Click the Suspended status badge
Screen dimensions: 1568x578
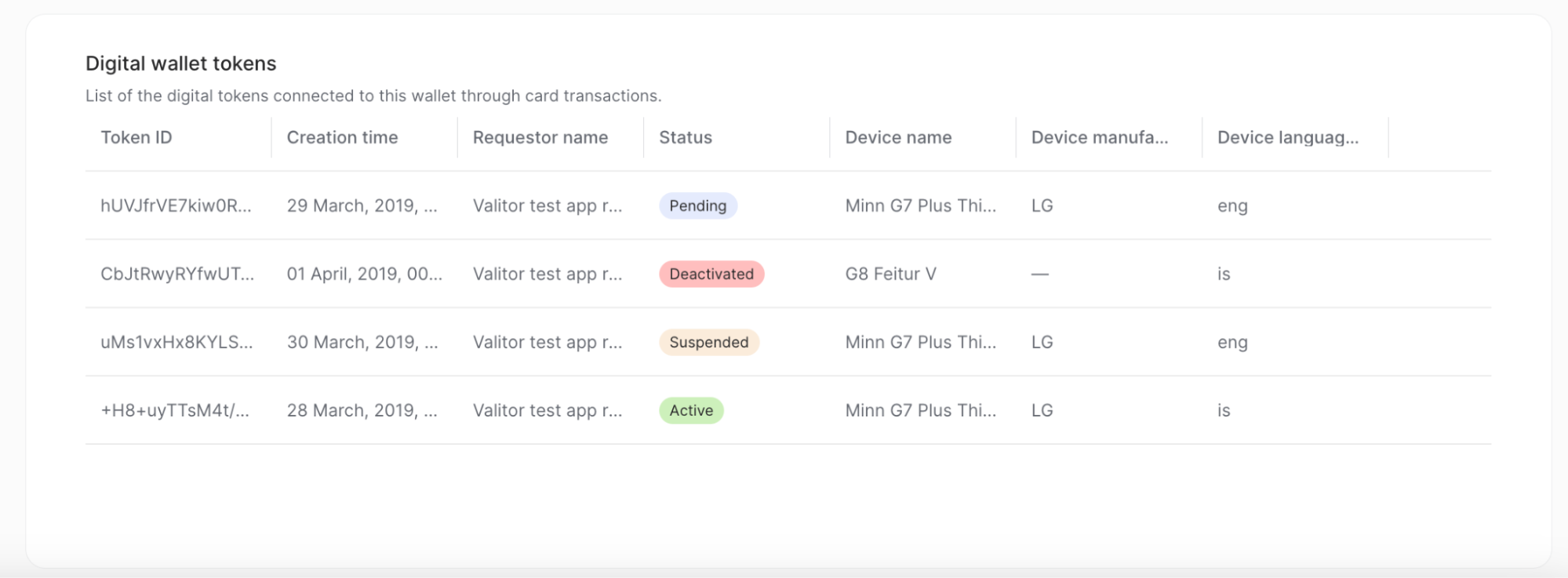tap(708, 342)
